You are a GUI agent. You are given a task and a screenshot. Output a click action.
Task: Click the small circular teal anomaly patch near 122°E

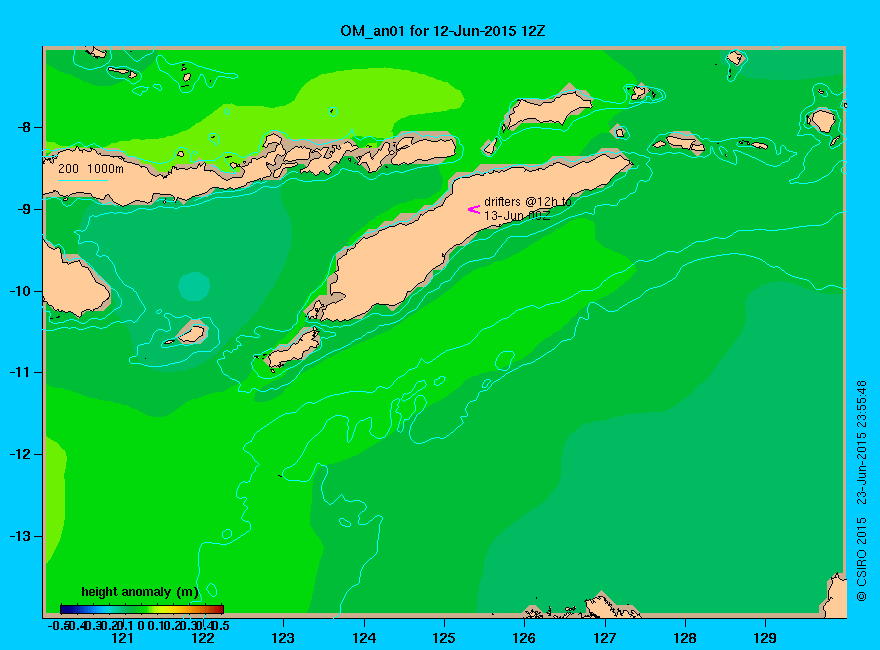(x=194, y=286)
